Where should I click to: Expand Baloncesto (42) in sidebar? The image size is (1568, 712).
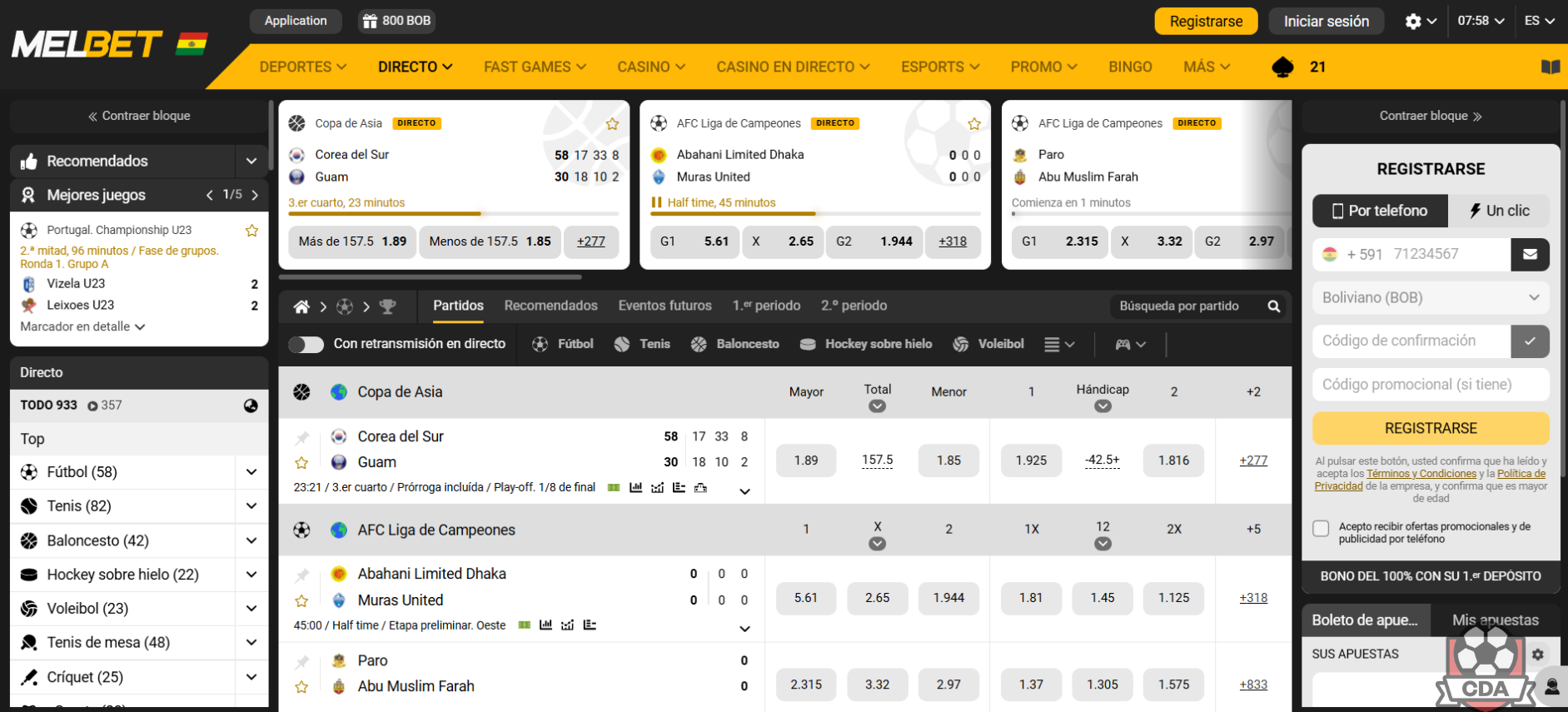click(251, 540)
